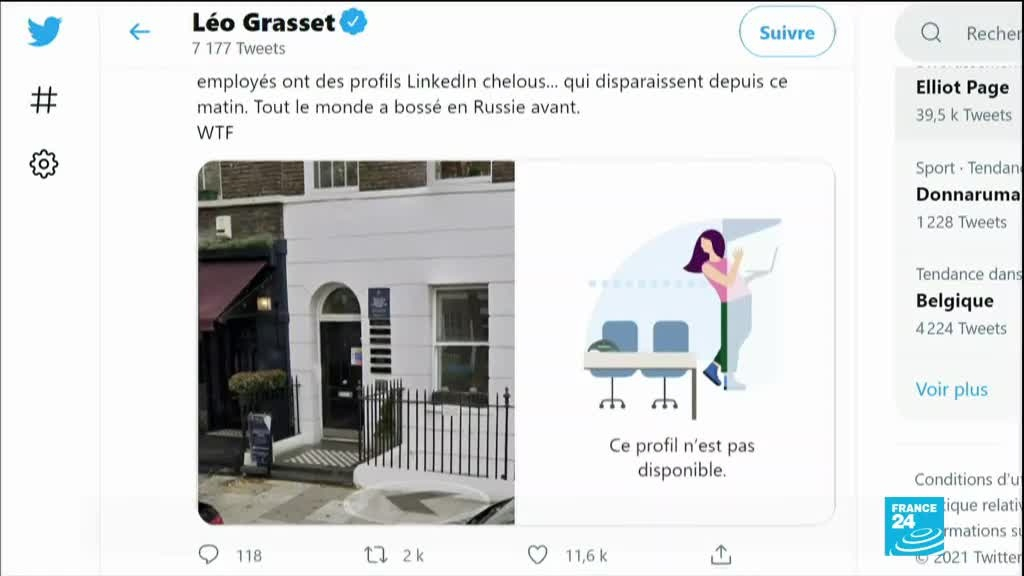Like the tweet with the heart icon
The image size is (1024, 576).
pyautogui.click(x=537, y=555)
